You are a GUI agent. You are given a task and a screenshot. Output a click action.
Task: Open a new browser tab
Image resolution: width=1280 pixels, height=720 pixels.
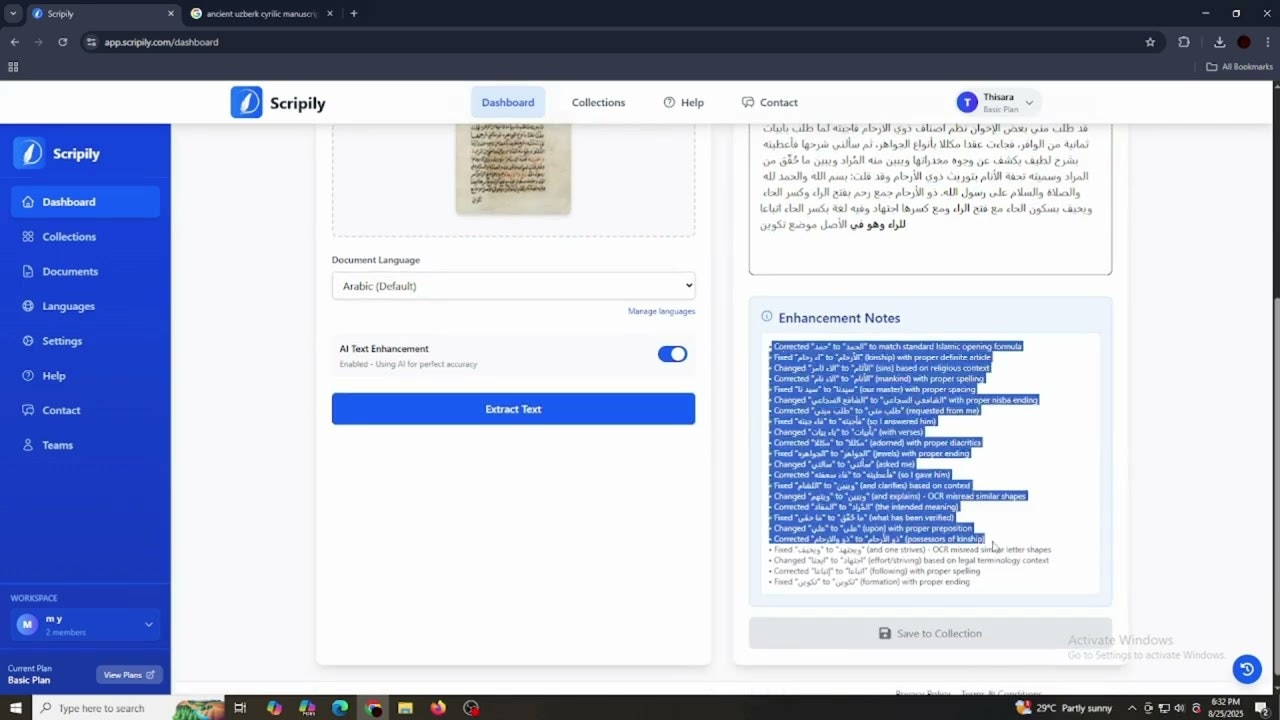click(x=353, y=14)
